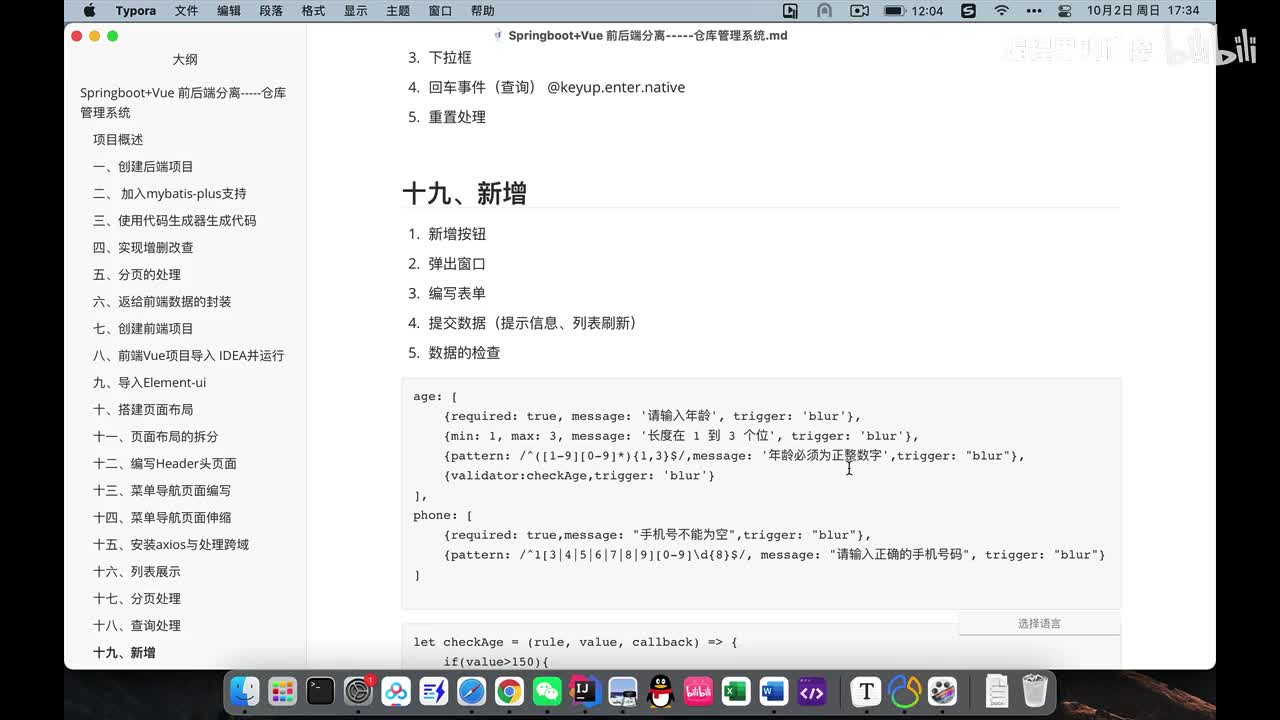Navigate to 十七、分页处理 outline item
Image resolution: width=1280 pixels, height=720 pixels.
tap(137, 598)
